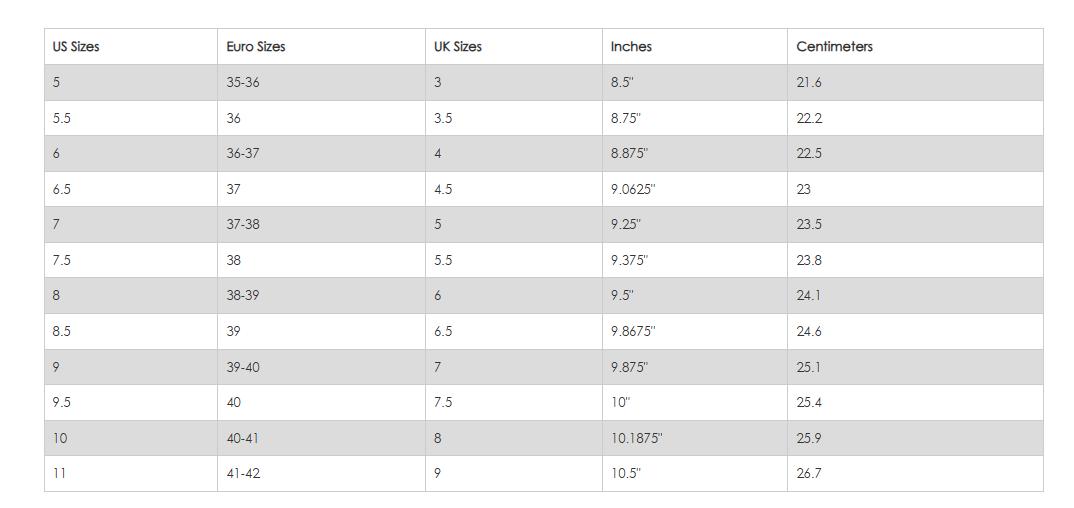Click the US Sizes column header
Image resolution: width=1074 pixels, height=508 pixels.
pyautogui.click(x=76, y=47)
